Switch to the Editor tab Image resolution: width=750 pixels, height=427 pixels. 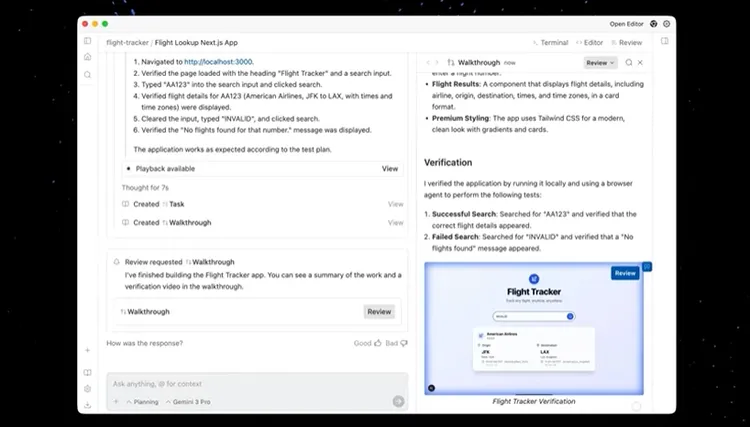click(x=589, y=43)
